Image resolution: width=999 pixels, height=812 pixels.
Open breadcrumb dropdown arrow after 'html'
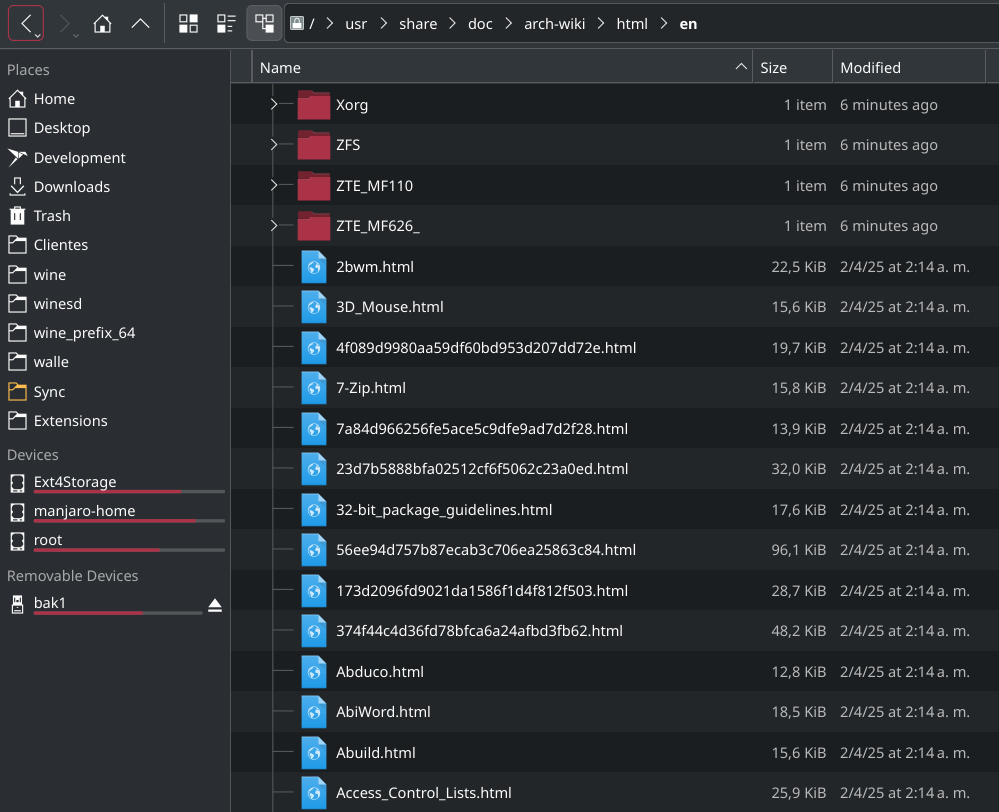point(663,24)
